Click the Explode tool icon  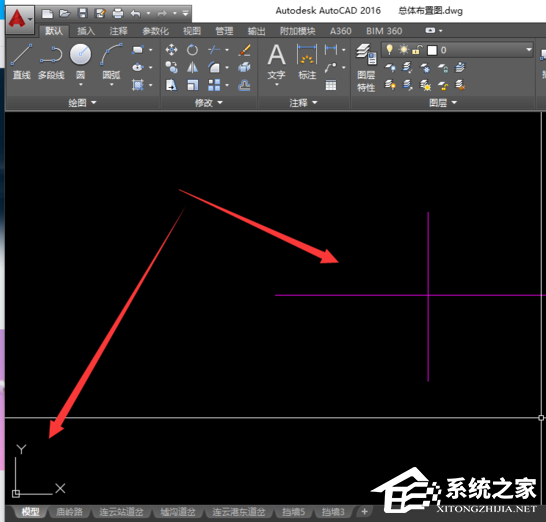(245, 67)
